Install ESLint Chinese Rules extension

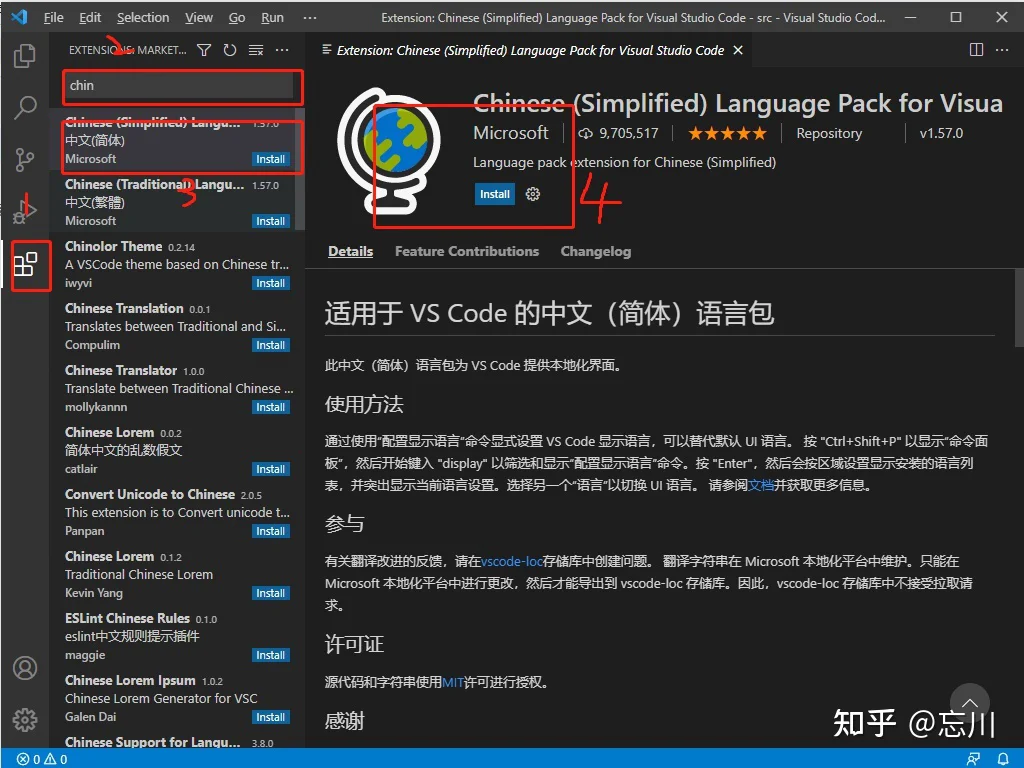(x=270, y=656)
